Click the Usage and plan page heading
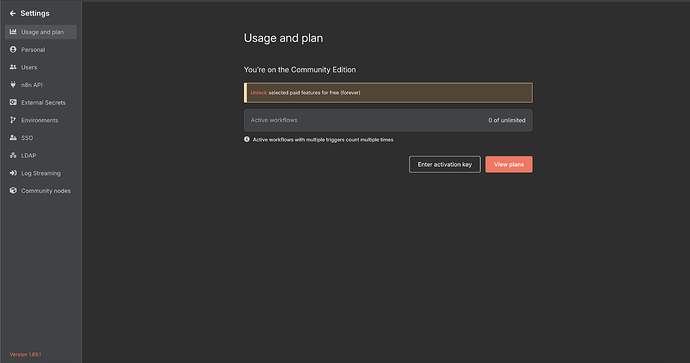Viewport: 690px width, 363px height. coord(283,38)
